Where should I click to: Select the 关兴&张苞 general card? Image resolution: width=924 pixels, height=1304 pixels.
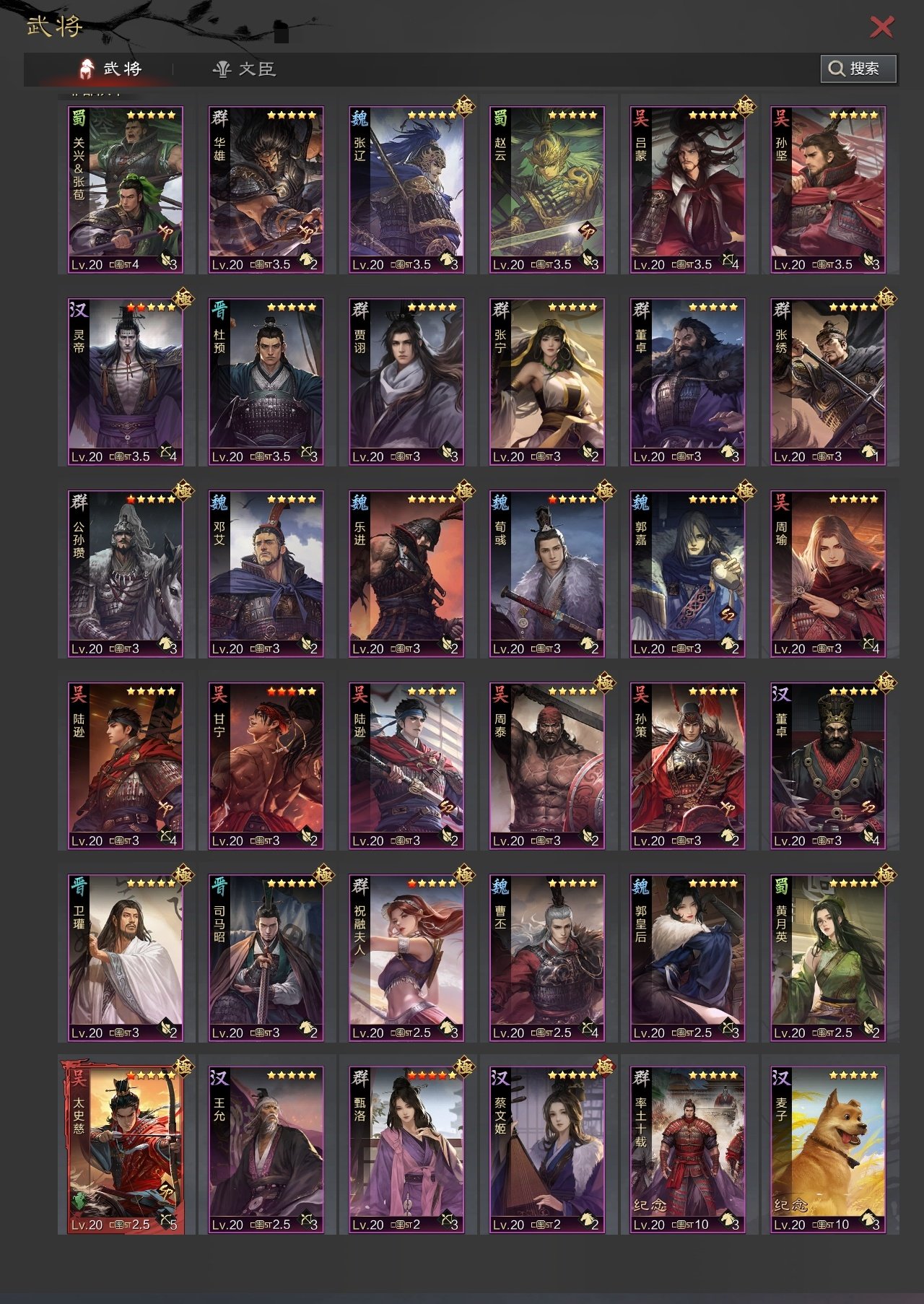pyautogui.click(x=125, y=190)
